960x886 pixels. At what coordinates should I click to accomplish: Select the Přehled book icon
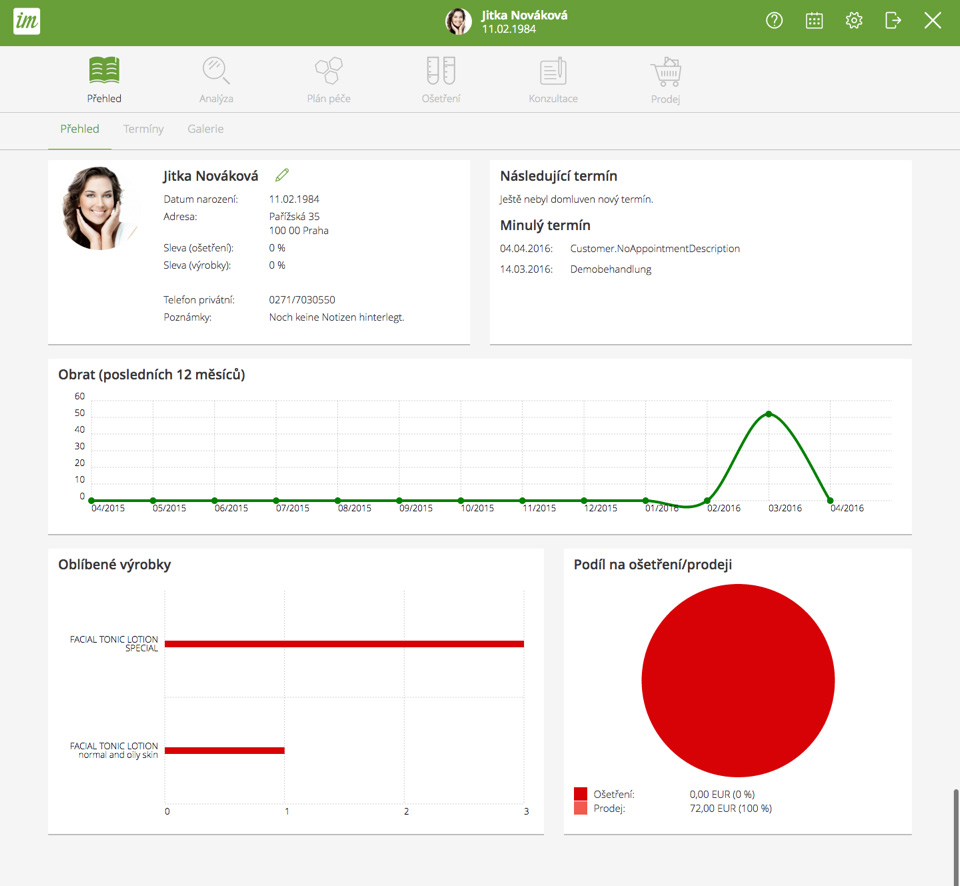(104, 70)
